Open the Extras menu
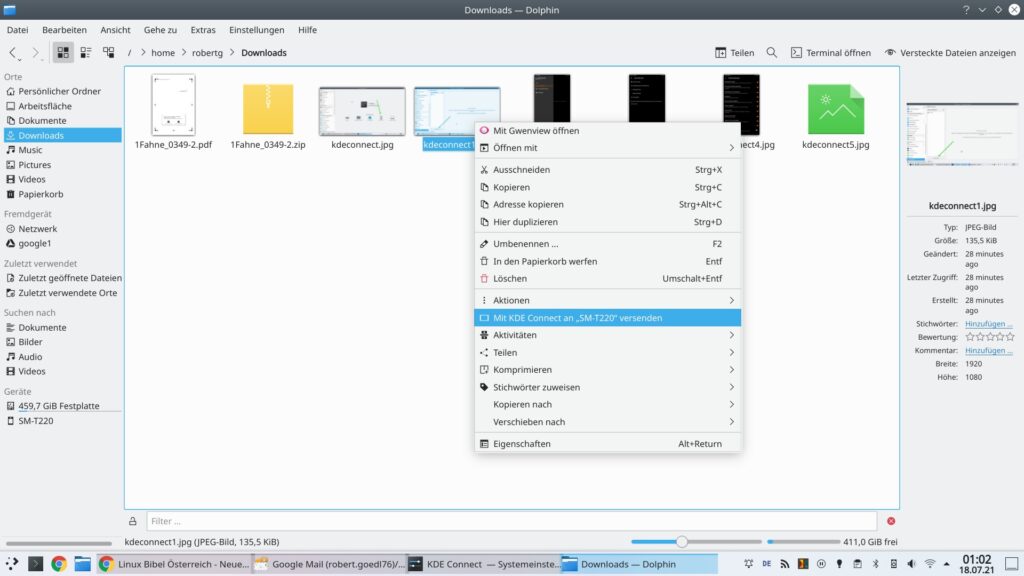Screen dimensions: 1024x576 [203, 29]
